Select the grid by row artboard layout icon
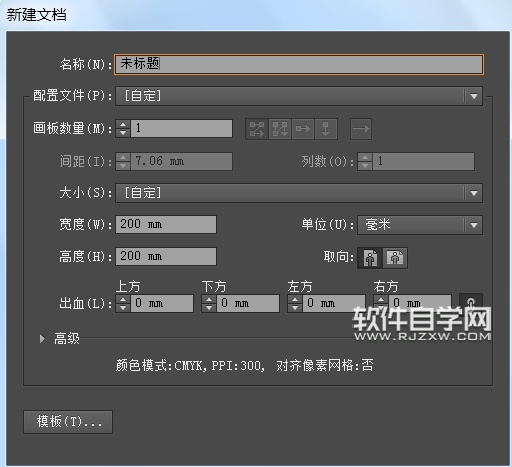The width and height of the screenshot is (512, 467). pyautogui.click(x=257, y=129)
